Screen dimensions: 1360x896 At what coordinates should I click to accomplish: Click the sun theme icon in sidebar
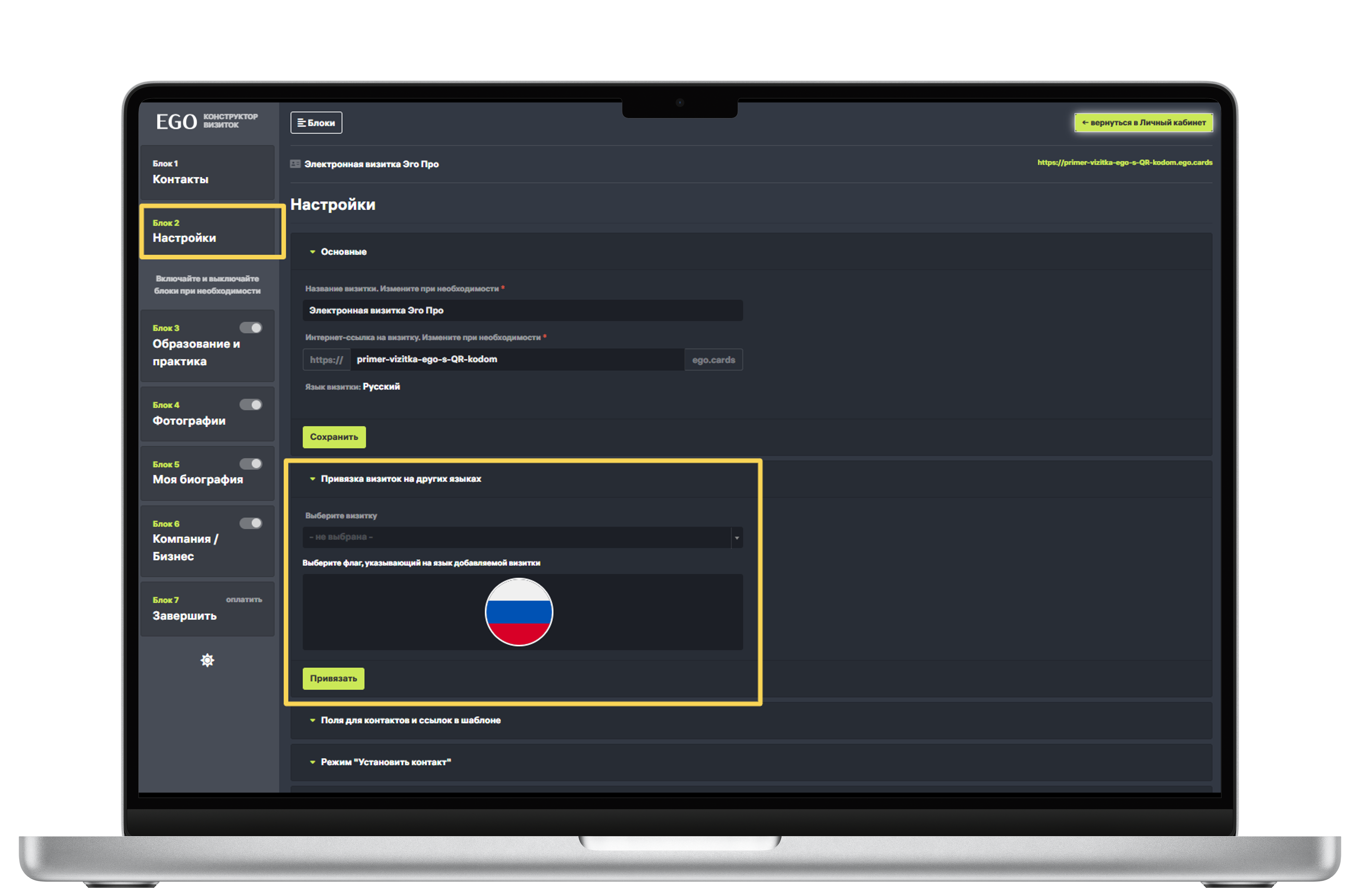pos(207,661)
